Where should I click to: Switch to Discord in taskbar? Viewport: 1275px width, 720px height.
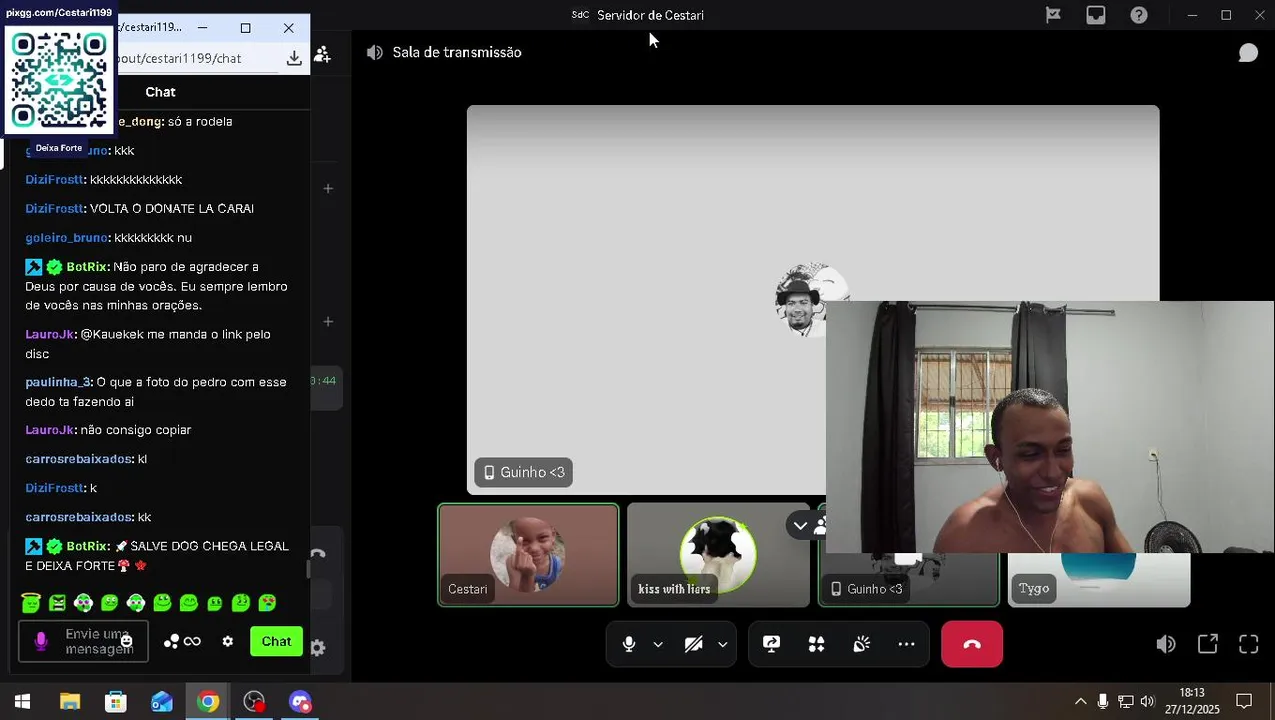click(300, 702)
